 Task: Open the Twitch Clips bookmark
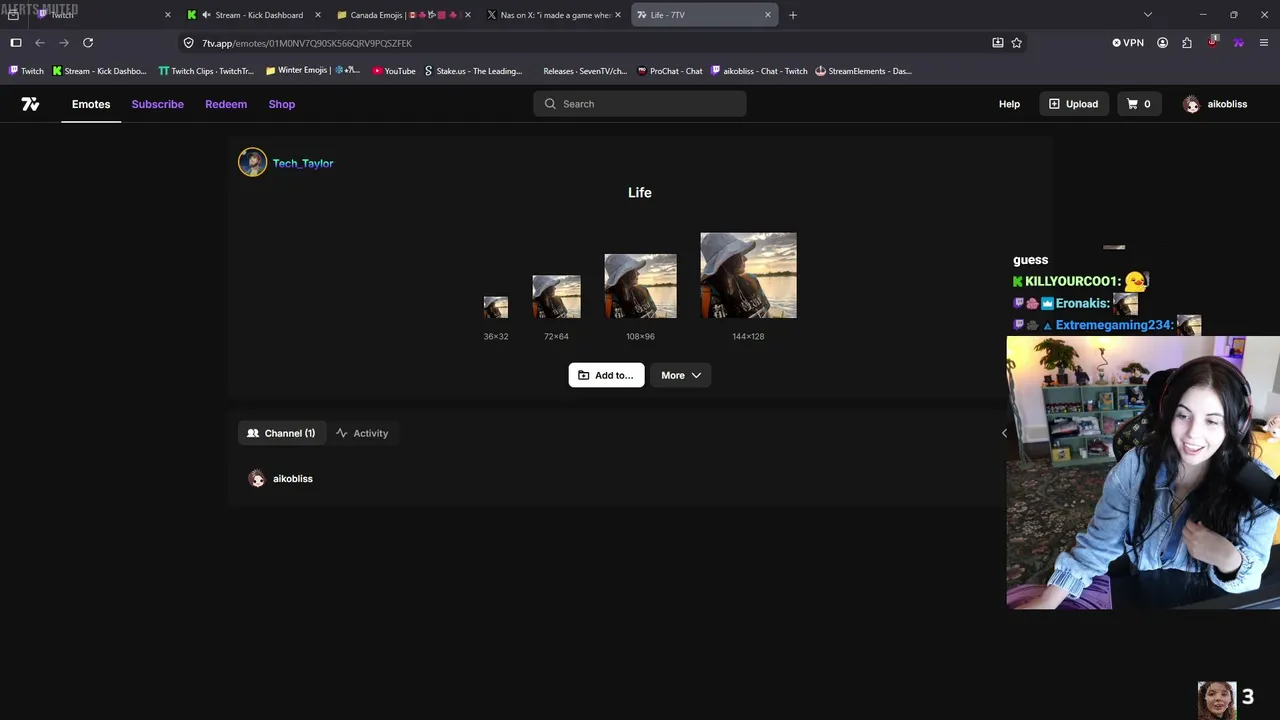click(x=206, y=71)
